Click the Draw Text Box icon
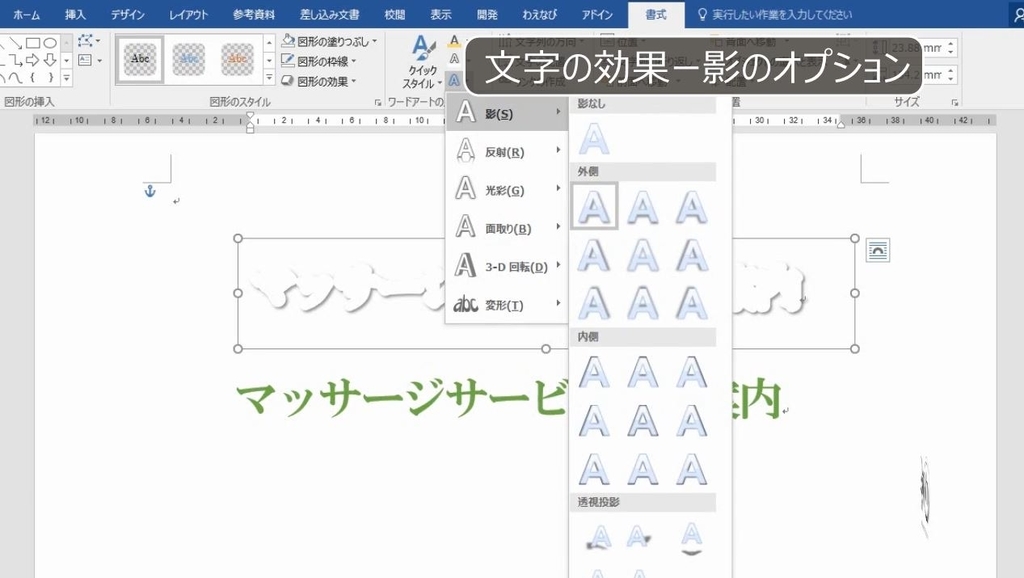 tap(85, 60)
